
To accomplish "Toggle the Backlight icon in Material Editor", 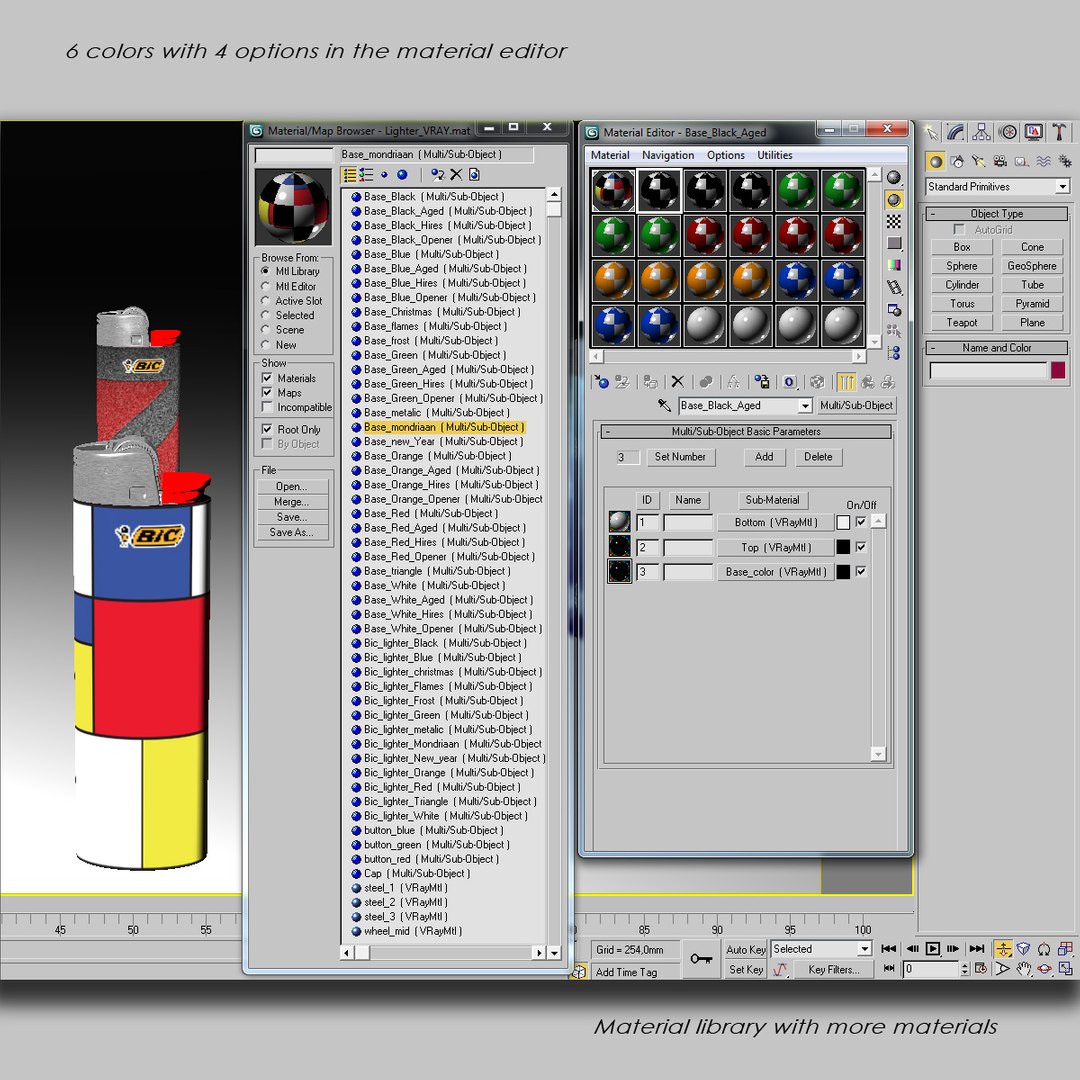I will coord(894,200).
